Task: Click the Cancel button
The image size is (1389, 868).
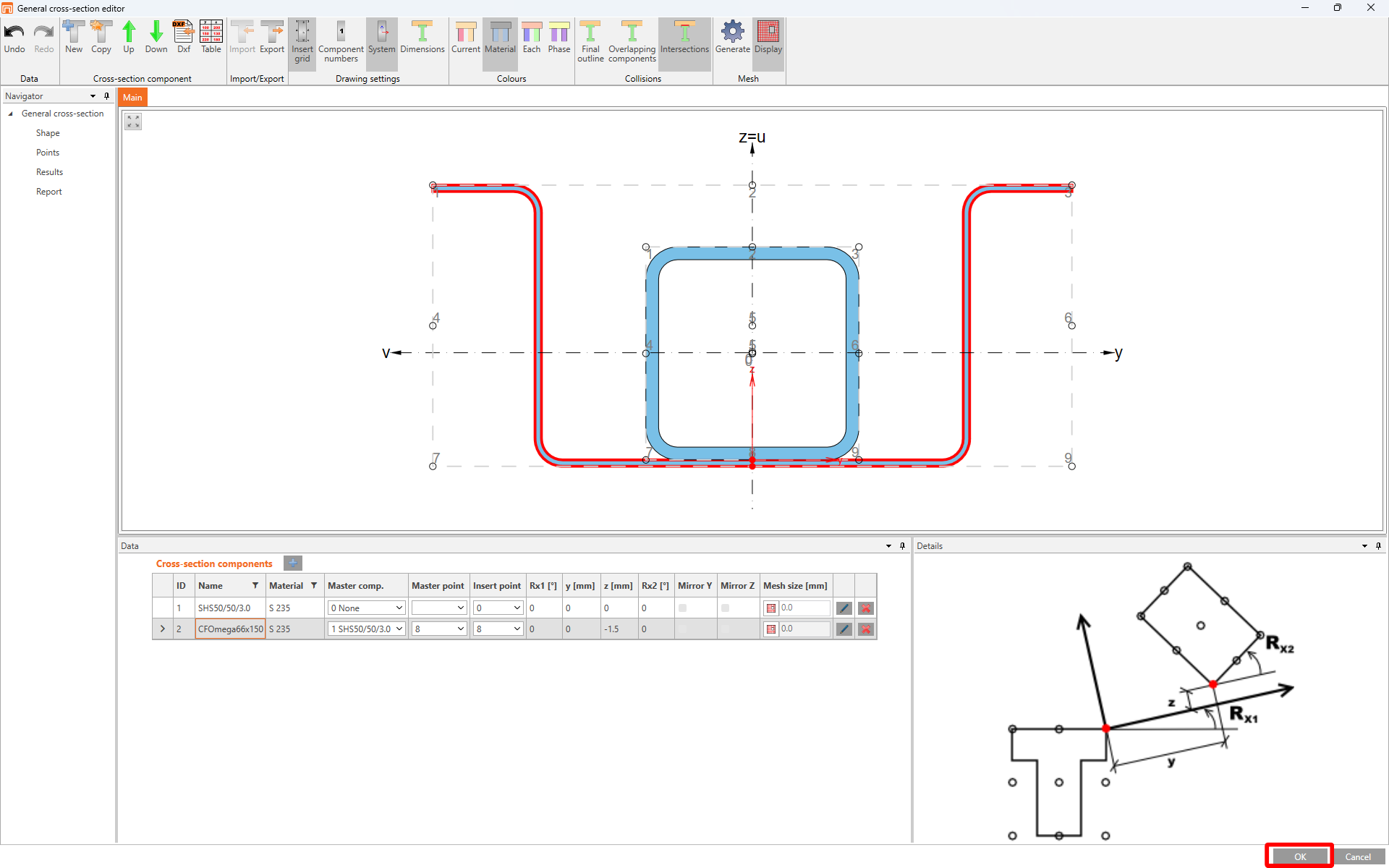Action: (x=1357, y=857)
